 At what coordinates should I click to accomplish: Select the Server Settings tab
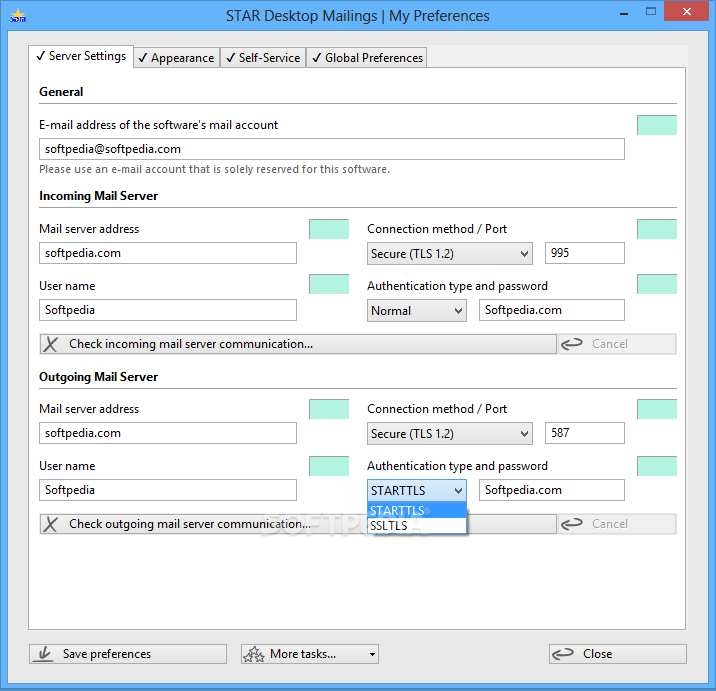coord(81,56)
